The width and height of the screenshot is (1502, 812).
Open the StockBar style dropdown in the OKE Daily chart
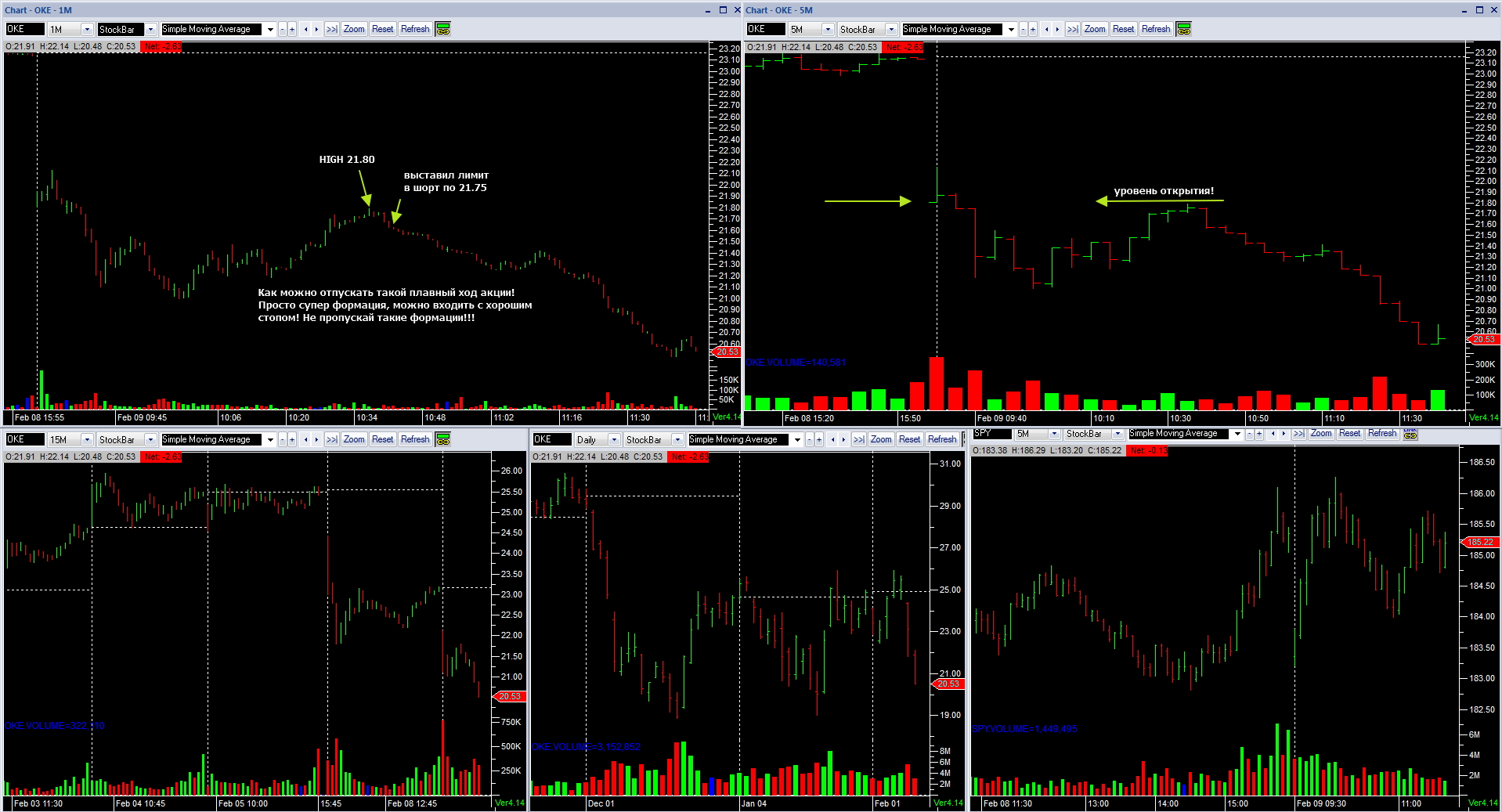(x=677, y=439)
